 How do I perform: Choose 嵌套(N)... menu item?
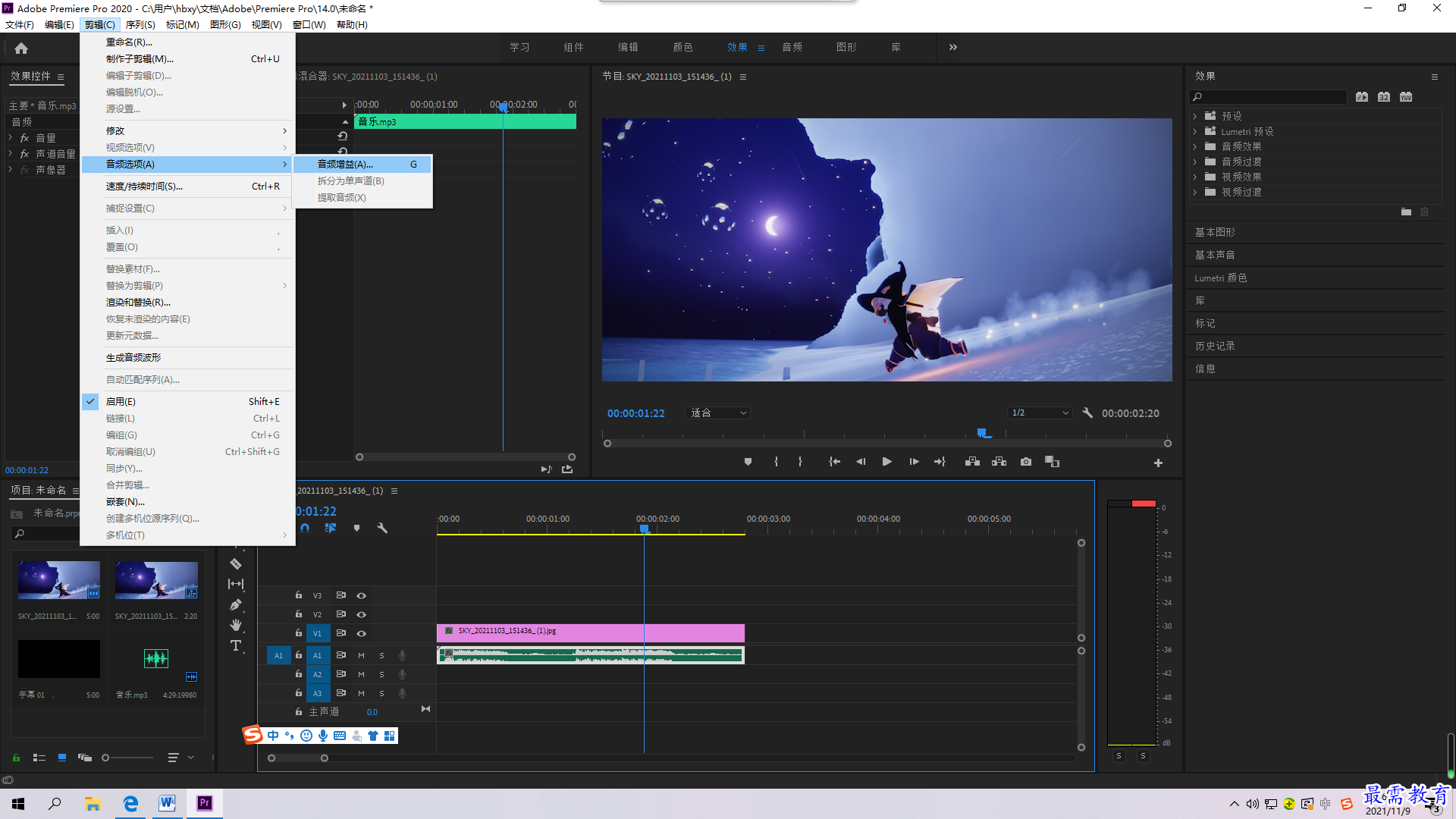[x=188, y=501]
